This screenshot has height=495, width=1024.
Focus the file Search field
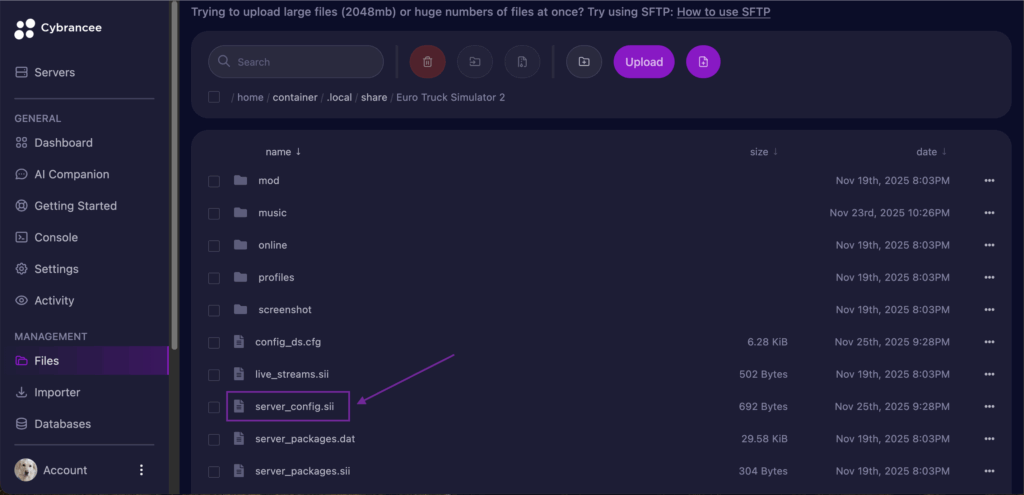click(x=296, y=62)
